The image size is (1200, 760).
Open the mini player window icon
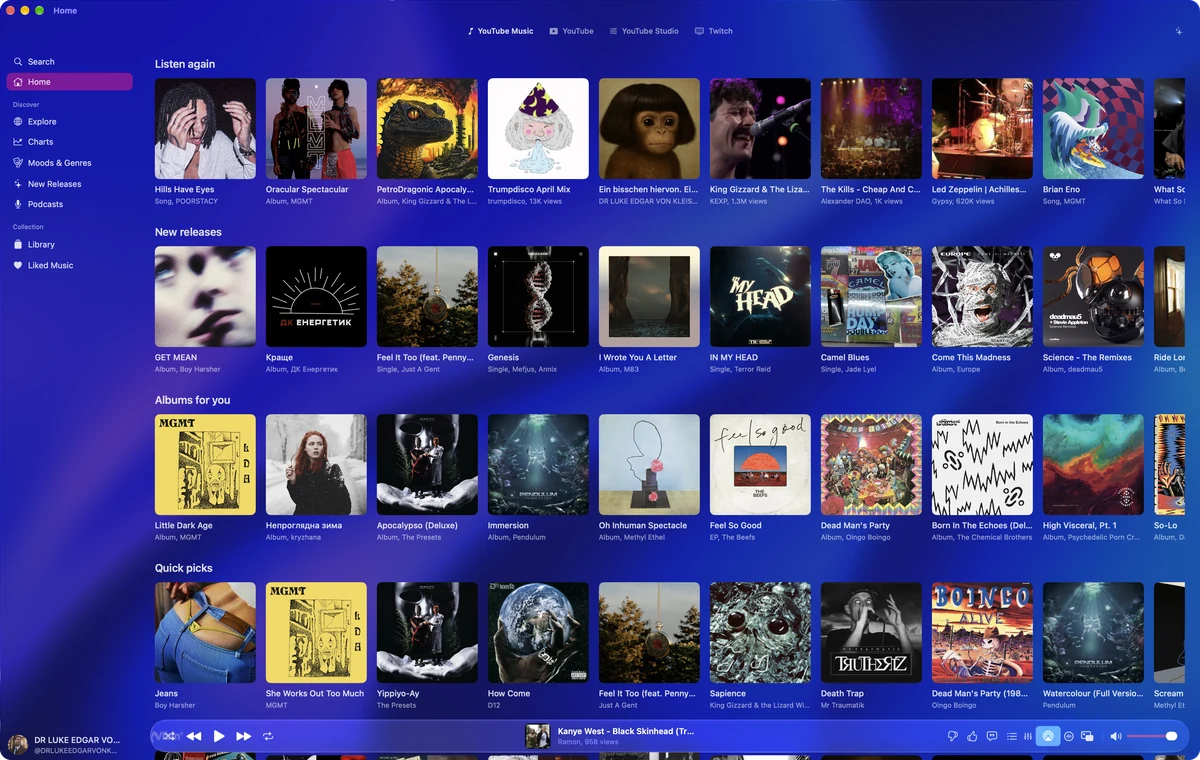click(1087, 736)
